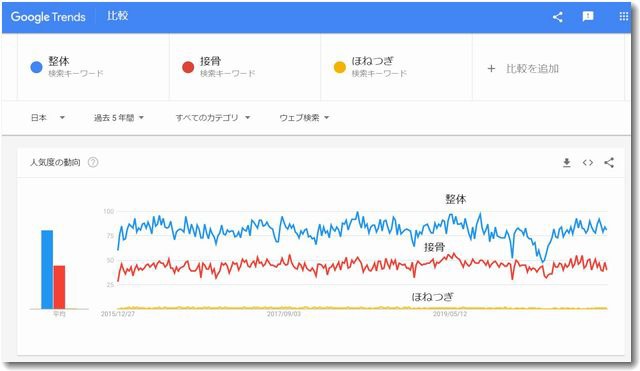The image size is (640, 371).
Task: Select the 接骨 search term card
Action: (245, 67)
